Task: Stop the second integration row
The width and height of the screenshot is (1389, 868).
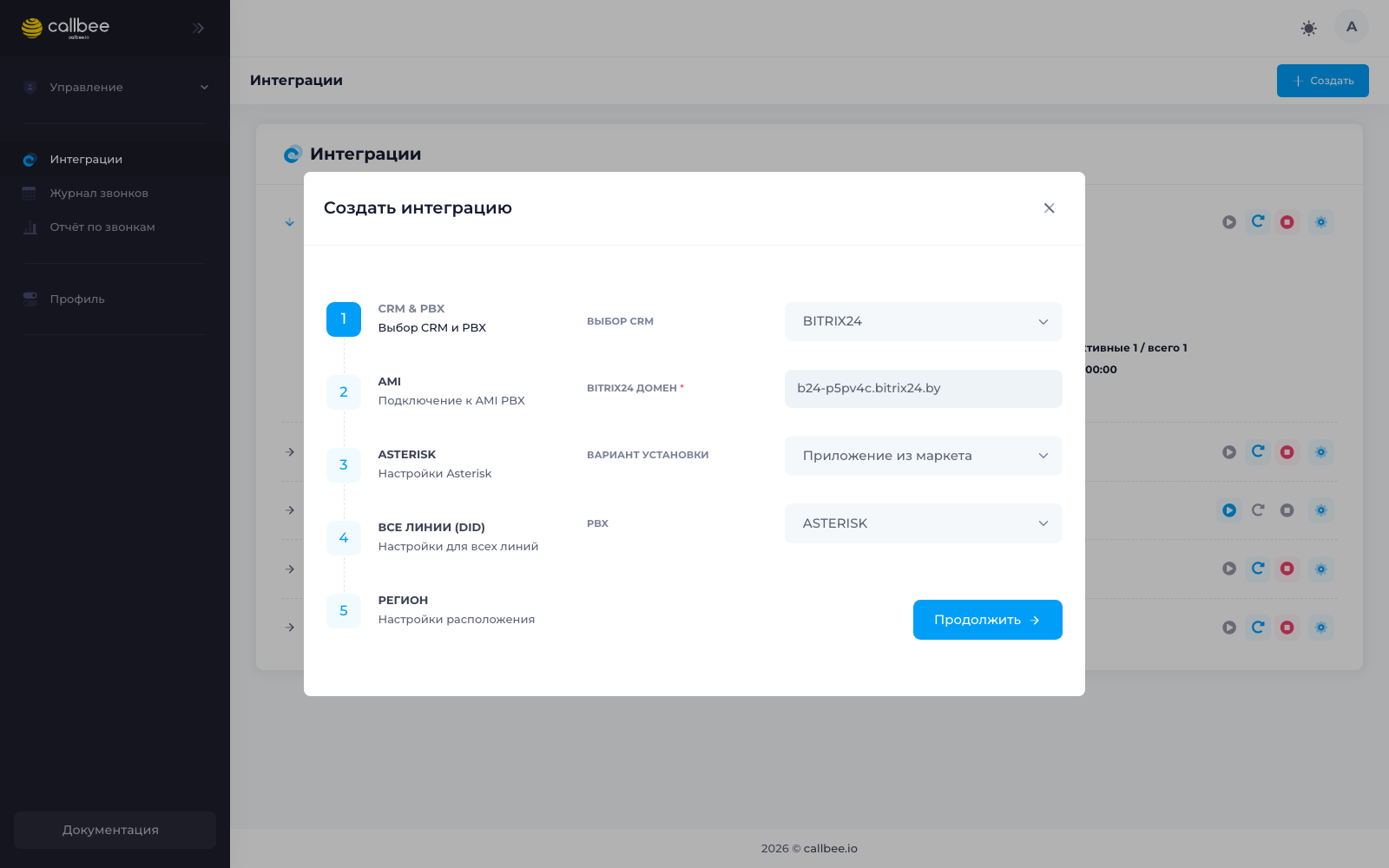Action: 1287,452
